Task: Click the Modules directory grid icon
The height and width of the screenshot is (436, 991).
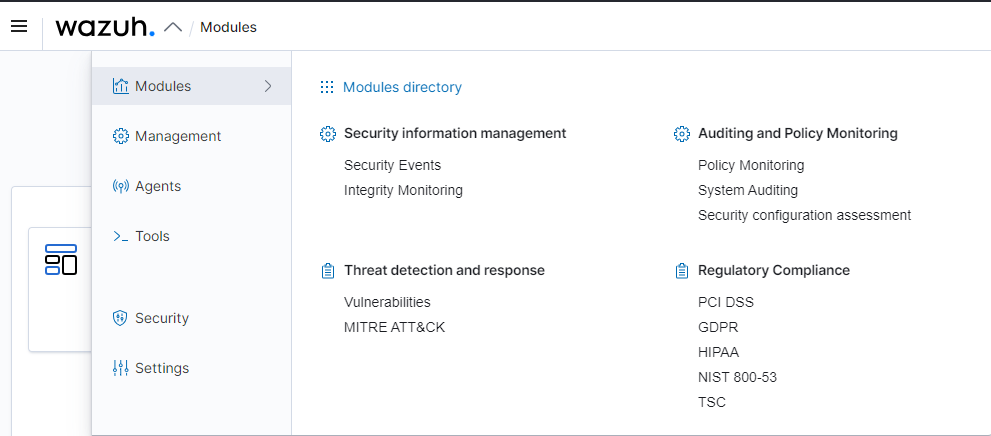Action: (x=327, y=87)
